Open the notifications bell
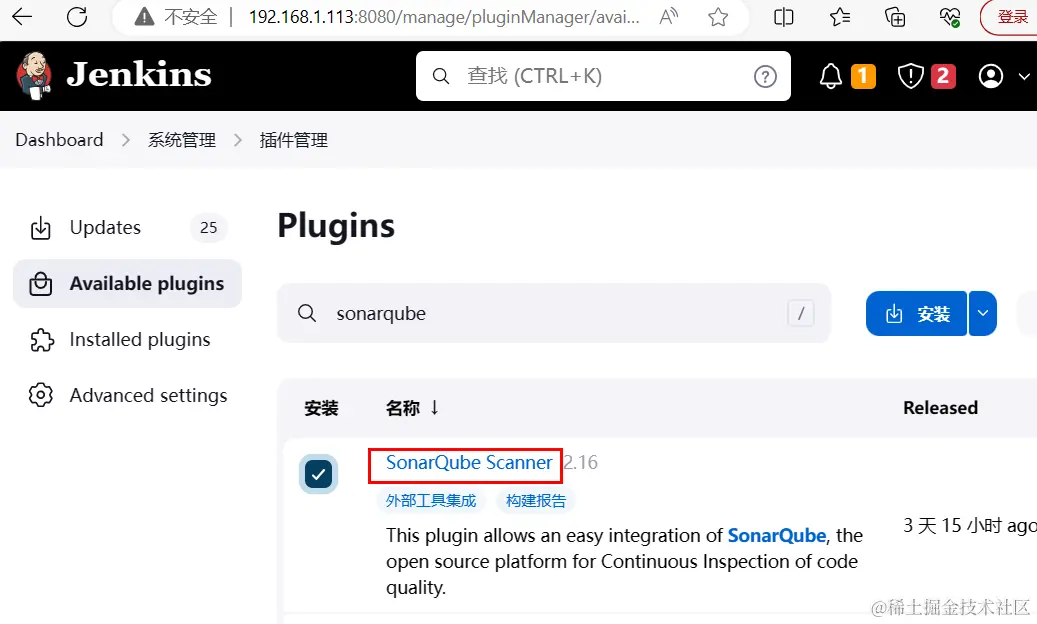The height and width of the screenshot is (624, 1037). pyautogui.click(x=831, y=76)
